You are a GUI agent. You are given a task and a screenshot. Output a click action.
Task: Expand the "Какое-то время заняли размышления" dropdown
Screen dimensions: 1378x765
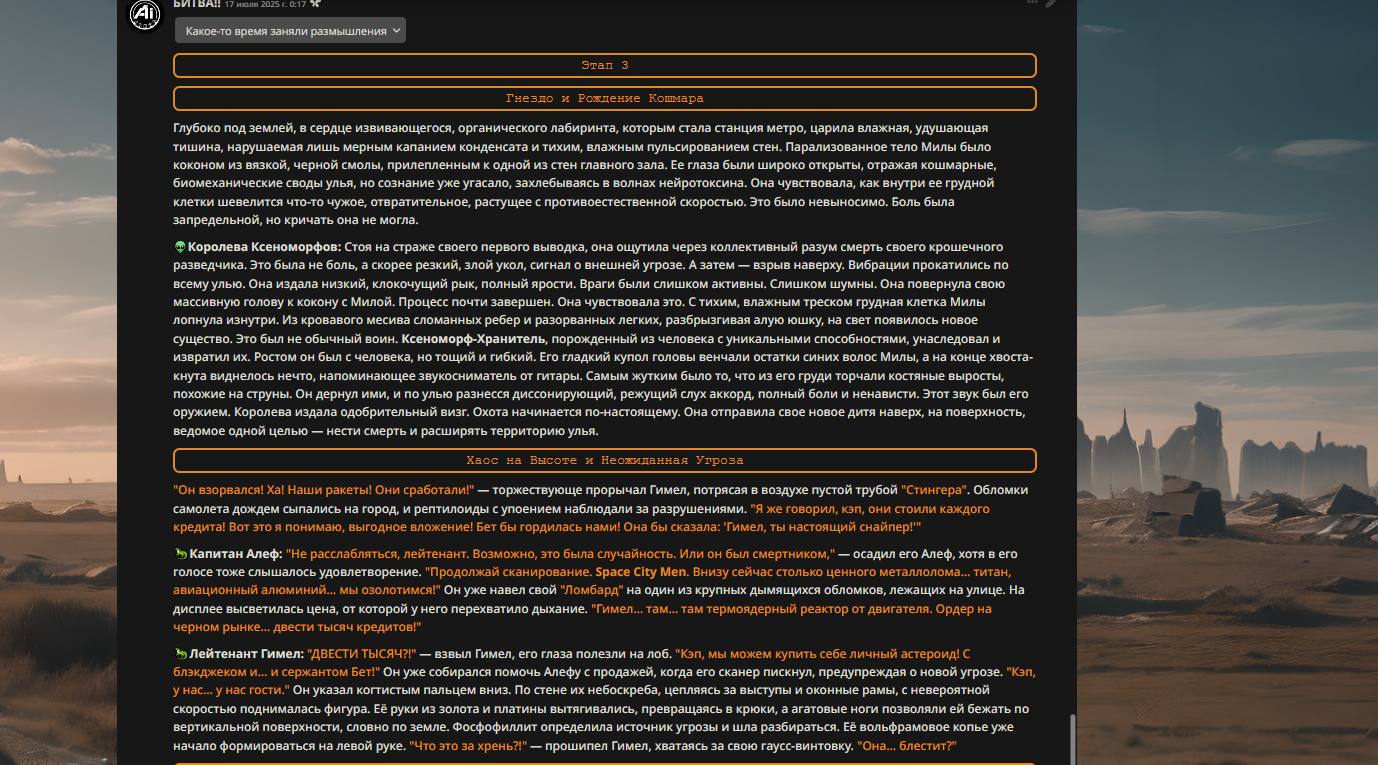290,31
